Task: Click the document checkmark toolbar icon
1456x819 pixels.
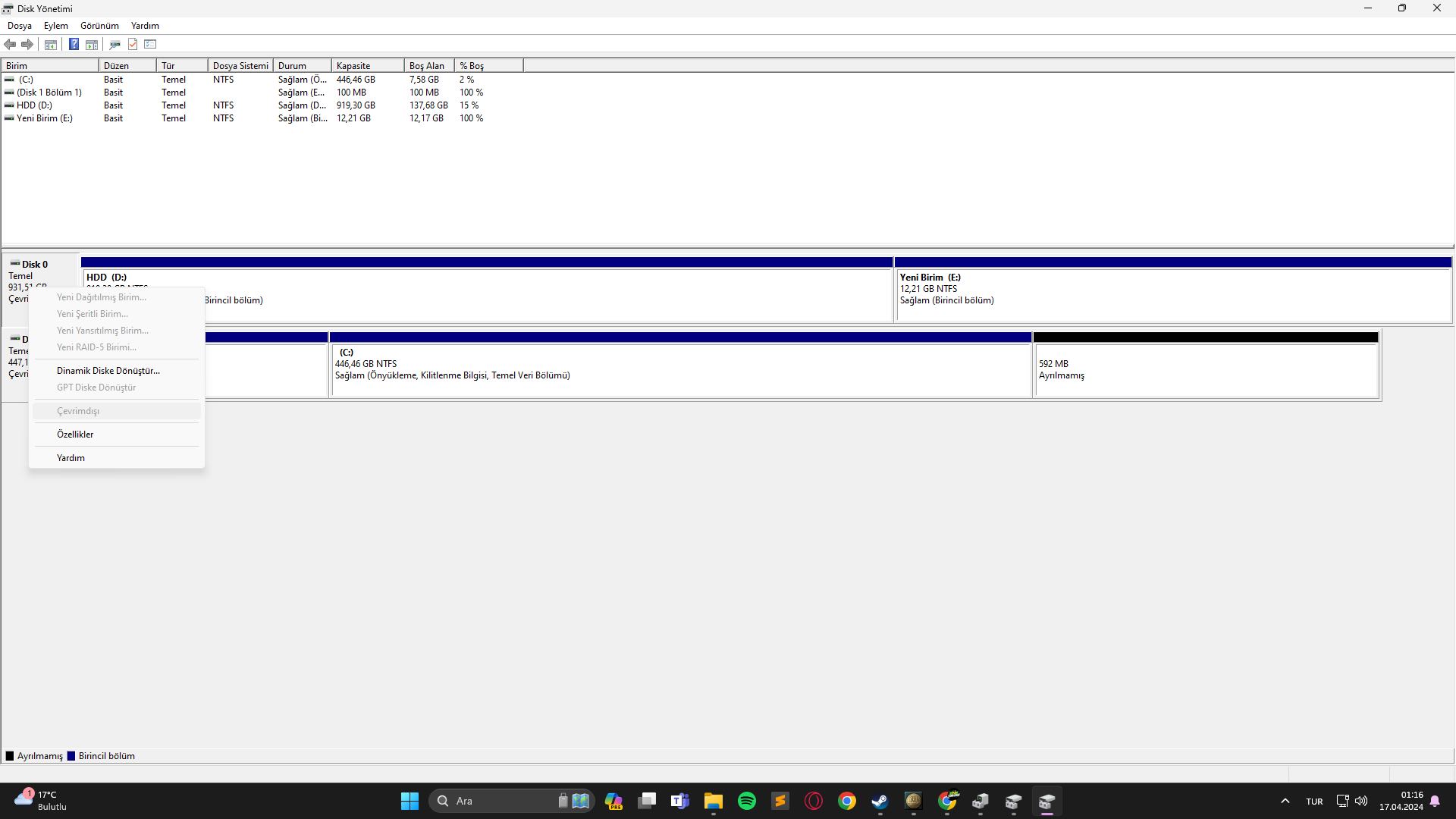Action: [x=133, y=45]
